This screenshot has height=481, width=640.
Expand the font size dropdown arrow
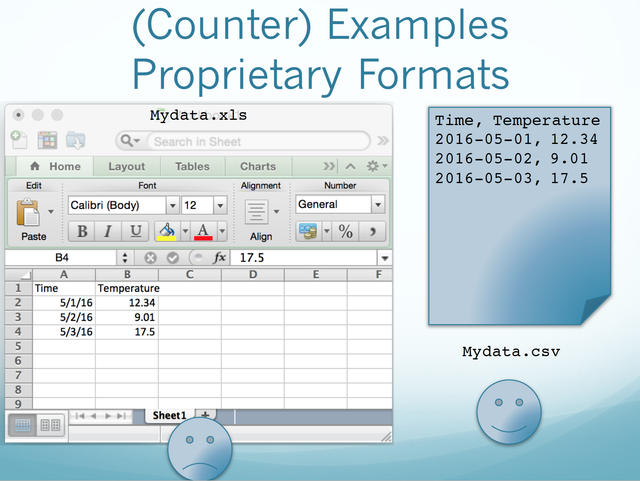(x=220, y=205)
